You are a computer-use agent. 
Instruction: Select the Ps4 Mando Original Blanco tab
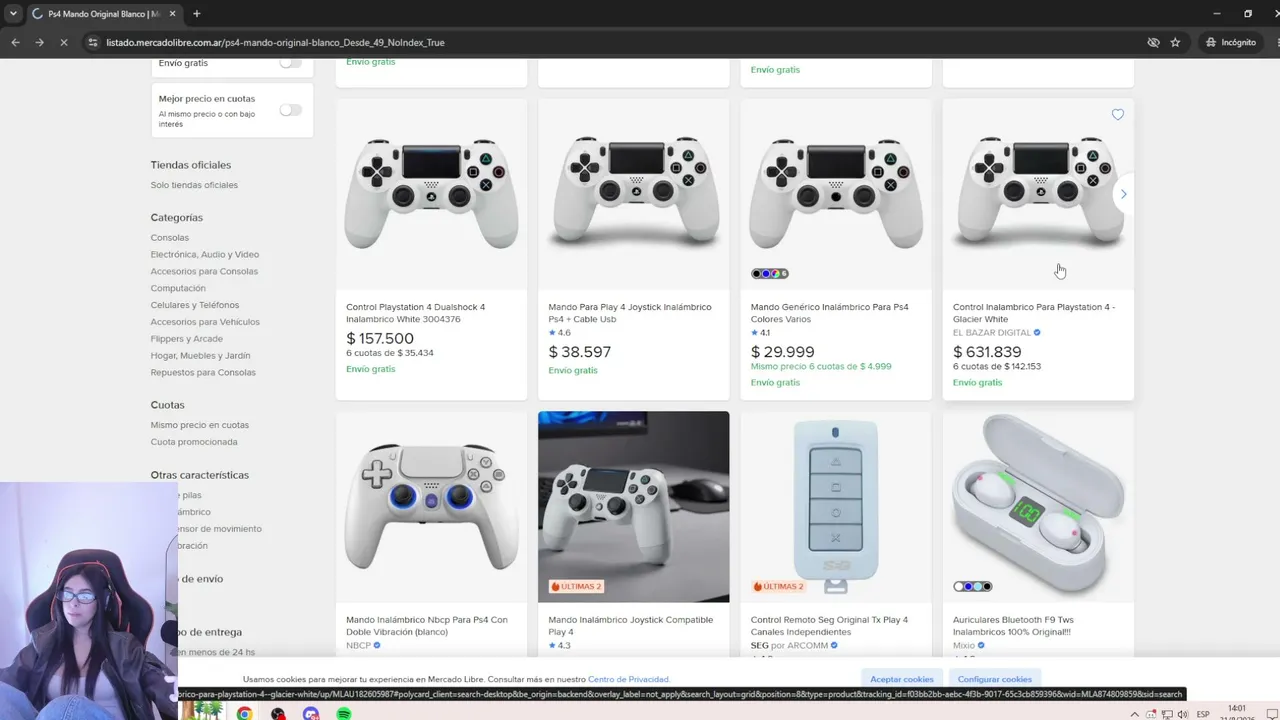pyautogui.click(x=102, y=14)
